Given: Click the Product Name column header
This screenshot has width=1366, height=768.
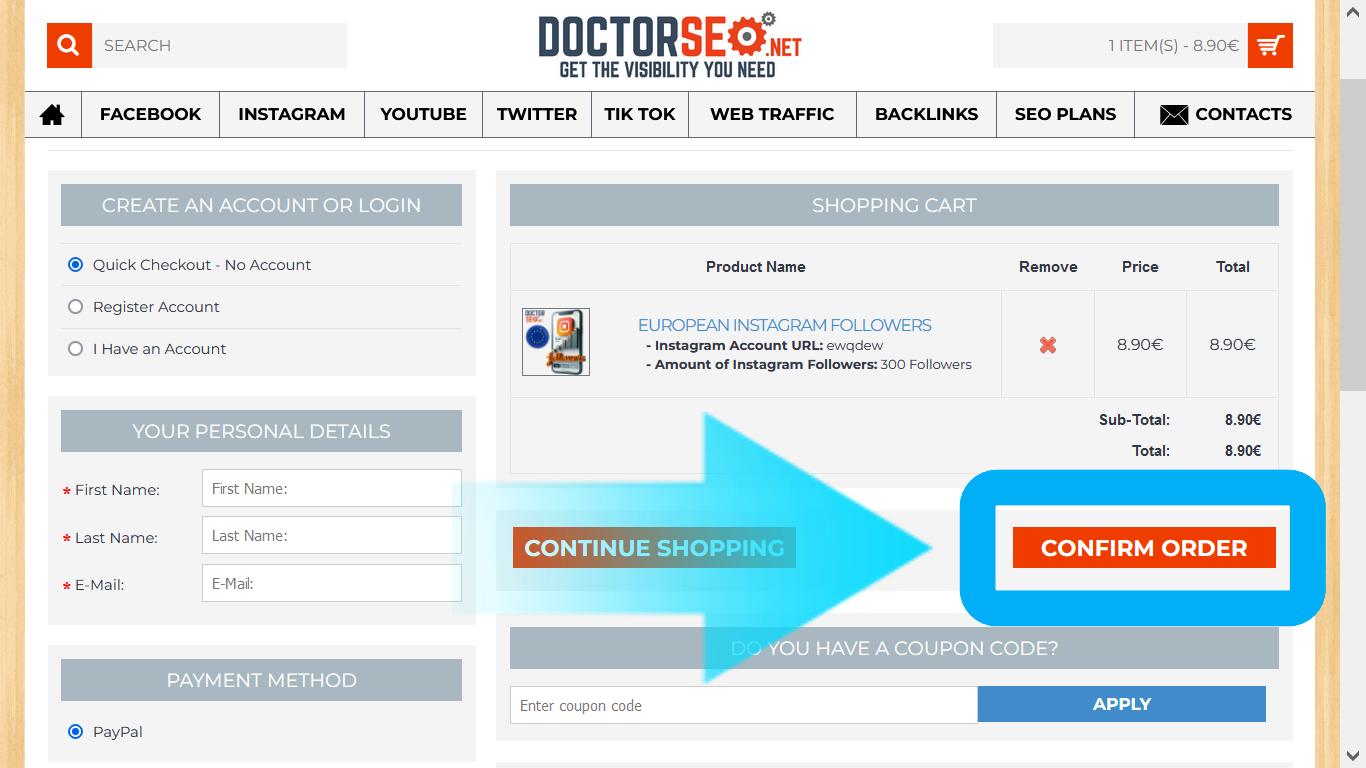Looking at the screenshot, I should point(756,267).
